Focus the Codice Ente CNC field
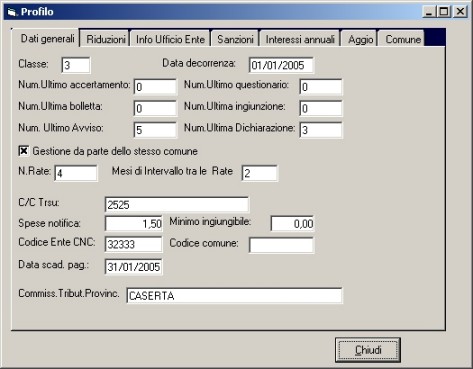Screen dimensions: 473x369 point(133,244)
